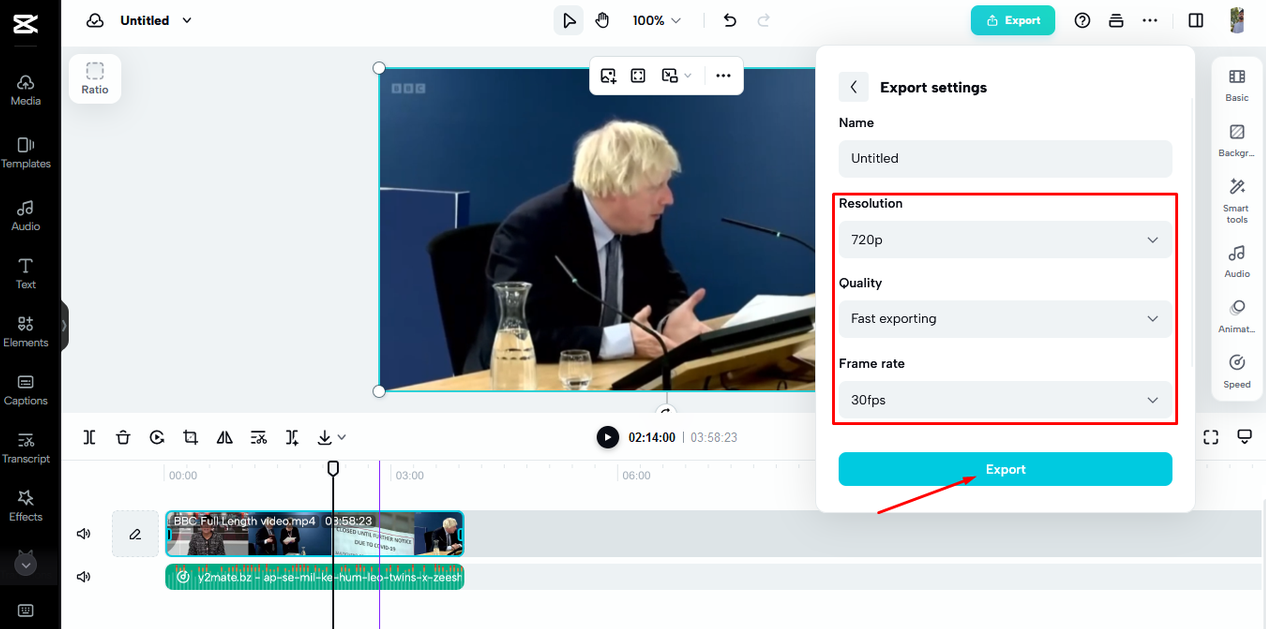Open keyboard shortcuts icon

[26, 610]
